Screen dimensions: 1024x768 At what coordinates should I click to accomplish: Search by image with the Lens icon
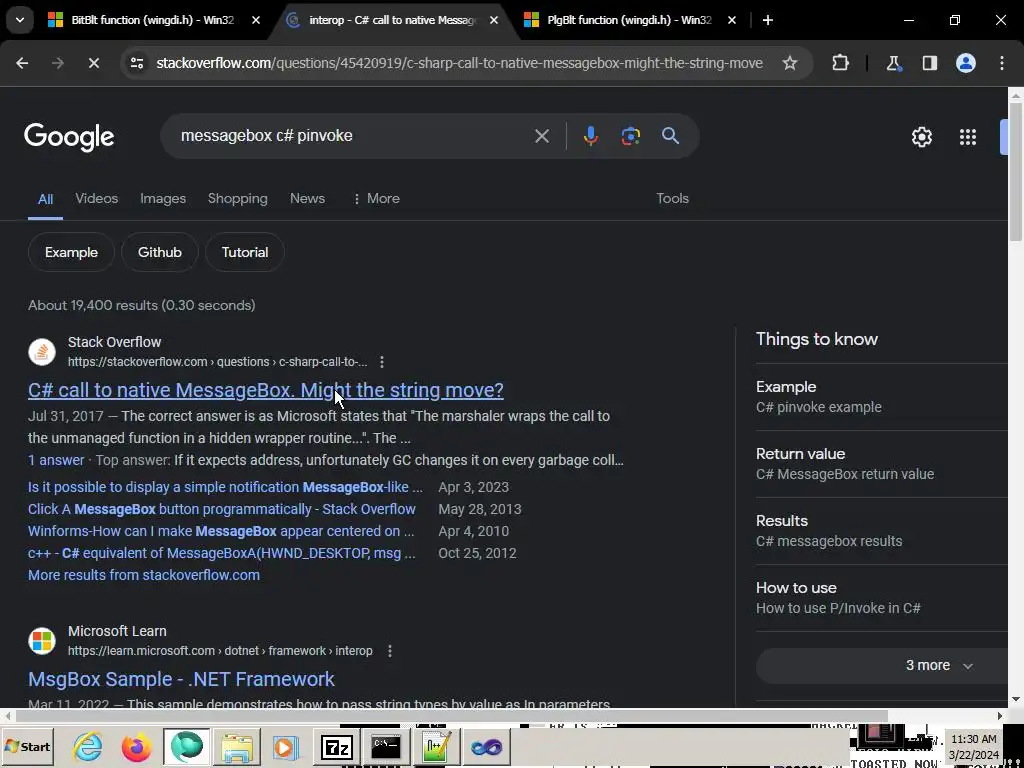tap(630, 136)
